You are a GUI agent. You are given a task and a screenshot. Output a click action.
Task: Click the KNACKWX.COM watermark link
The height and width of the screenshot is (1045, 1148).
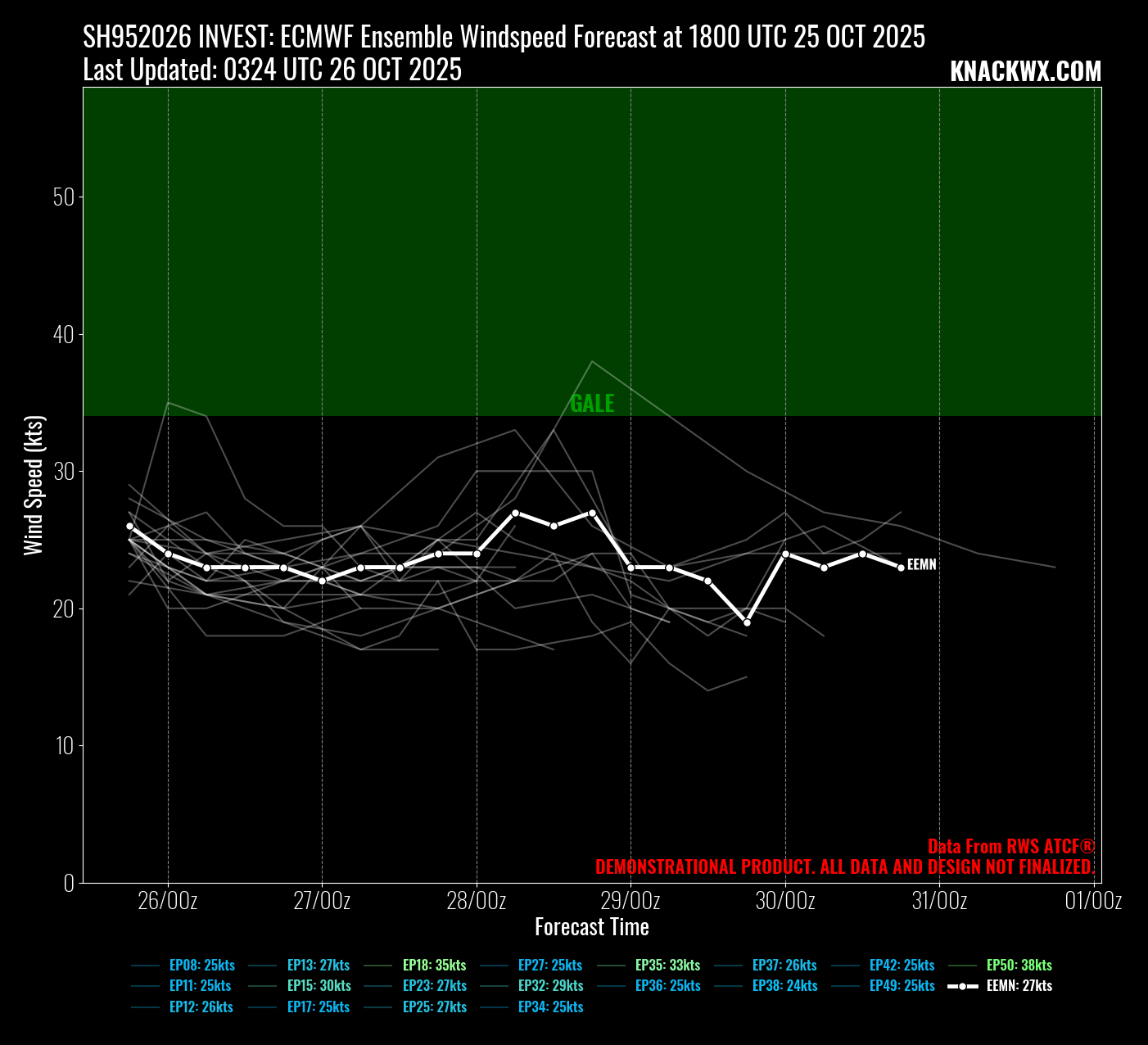(x=1025, y=72)
